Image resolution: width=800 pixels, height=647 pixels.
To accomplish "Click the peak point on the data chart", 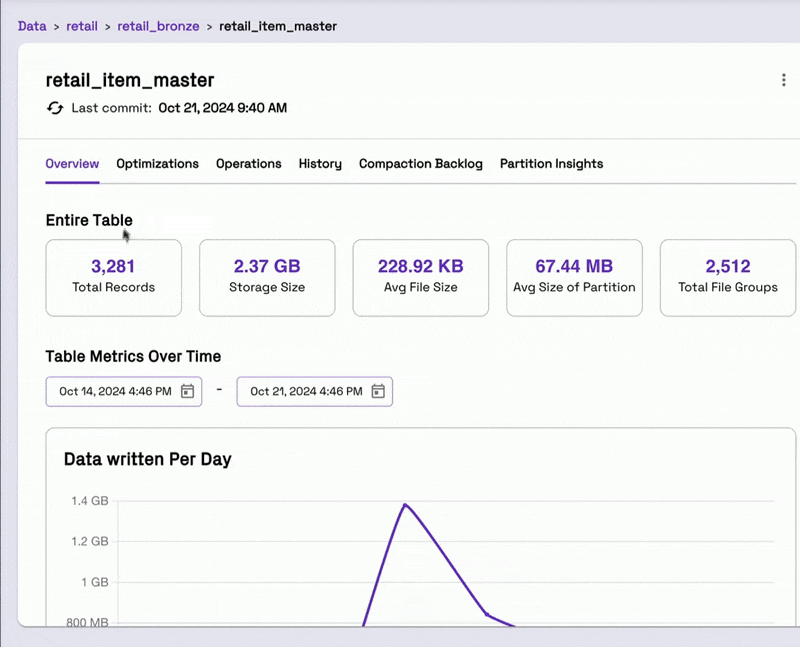I will point(405,505).
